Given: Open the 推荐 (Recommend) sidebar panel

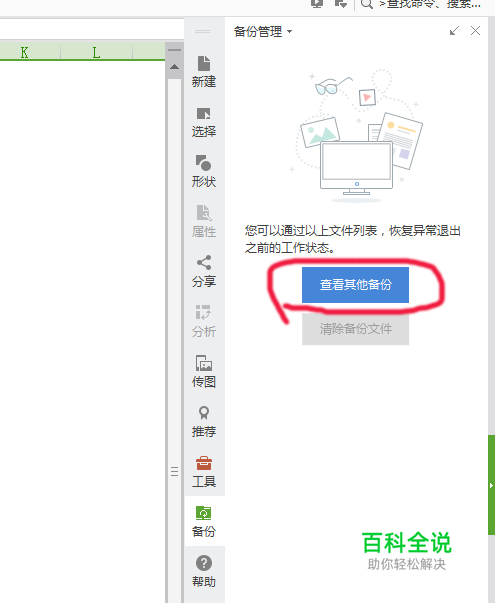Looking at the screenshot, I should click(204, 421).
